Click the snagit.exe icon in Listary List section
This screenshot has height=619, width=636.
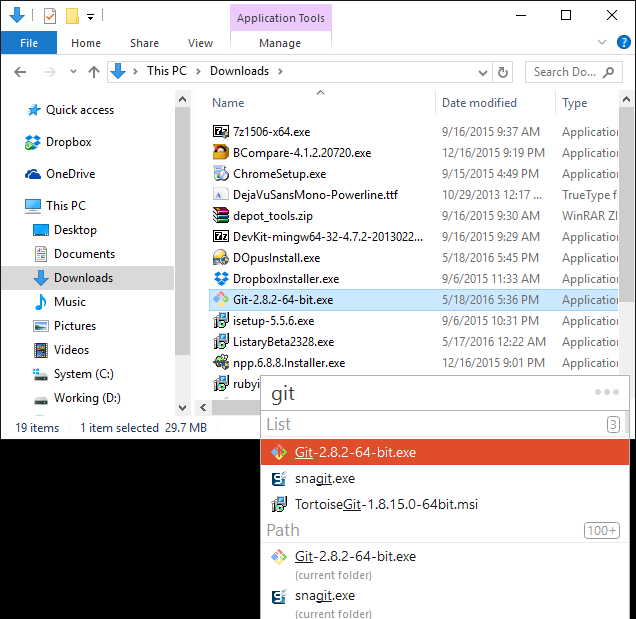click(x=279, y=479)
